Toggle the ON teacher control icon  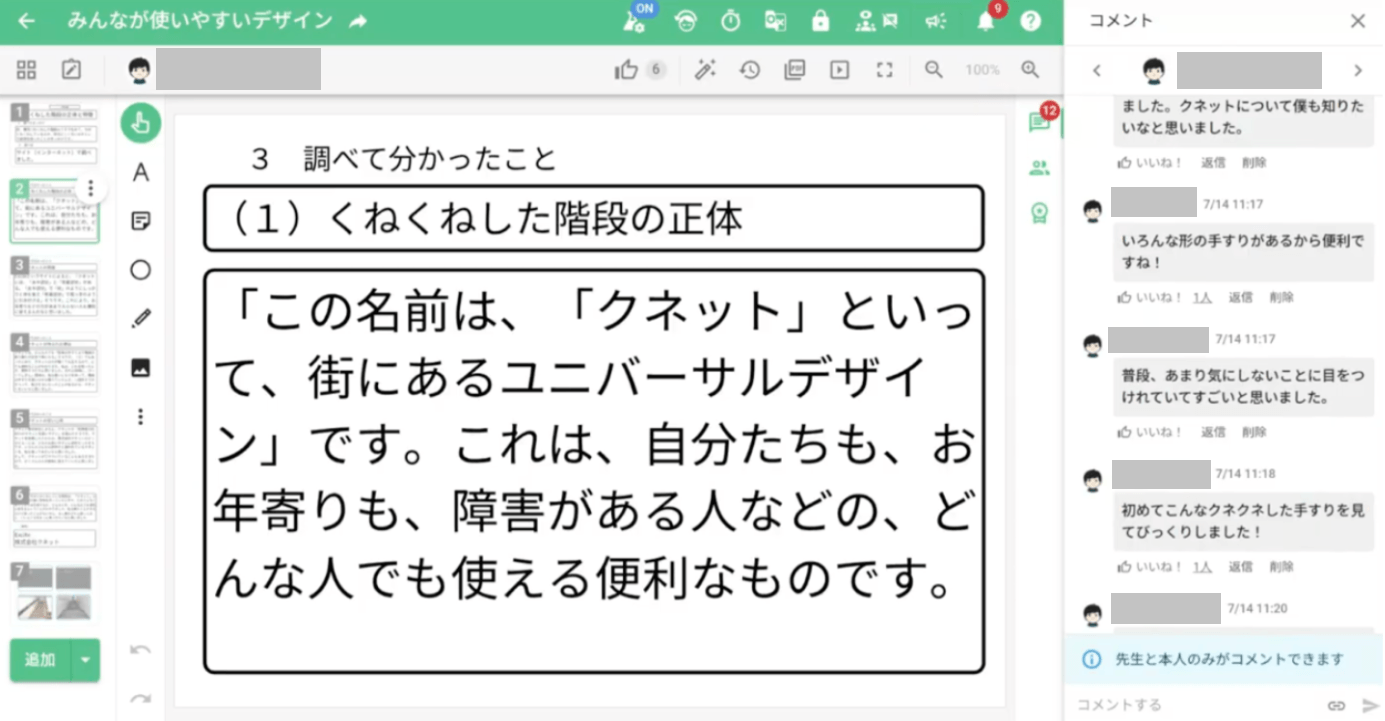tap(636, 21)
